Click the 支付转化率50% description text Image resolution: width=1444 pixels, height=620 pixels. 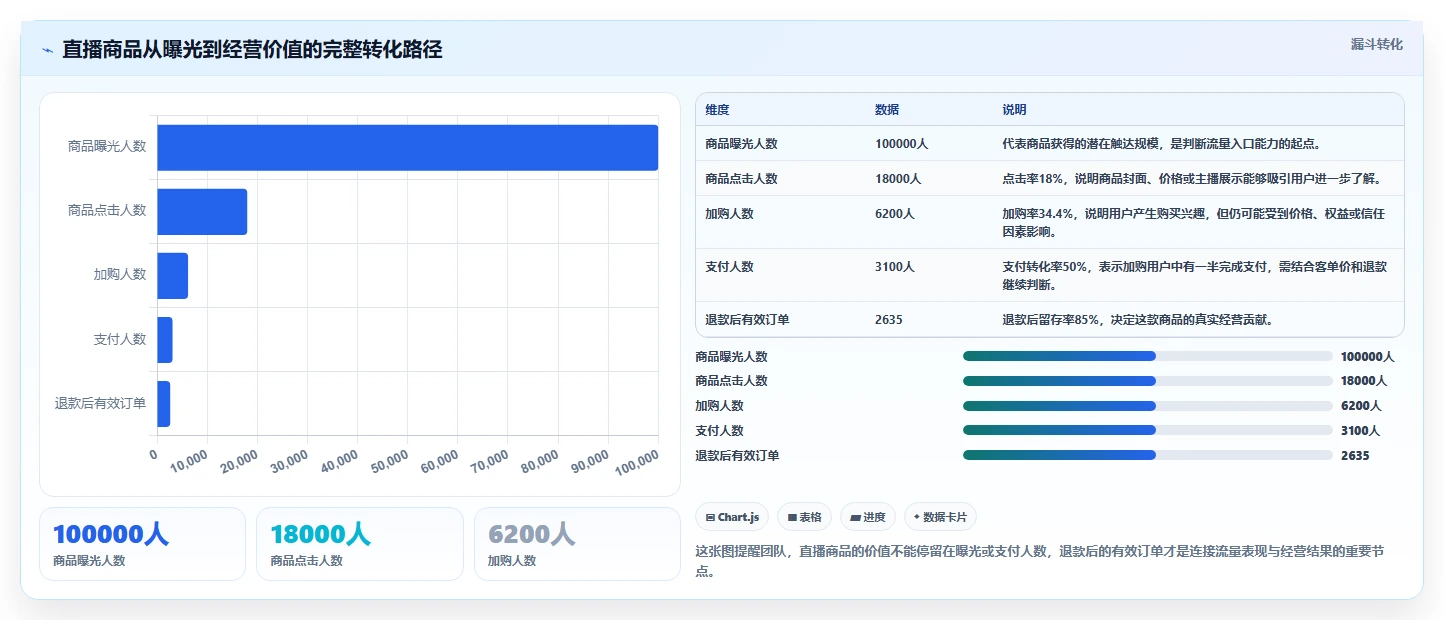[x=1195, y=276]
